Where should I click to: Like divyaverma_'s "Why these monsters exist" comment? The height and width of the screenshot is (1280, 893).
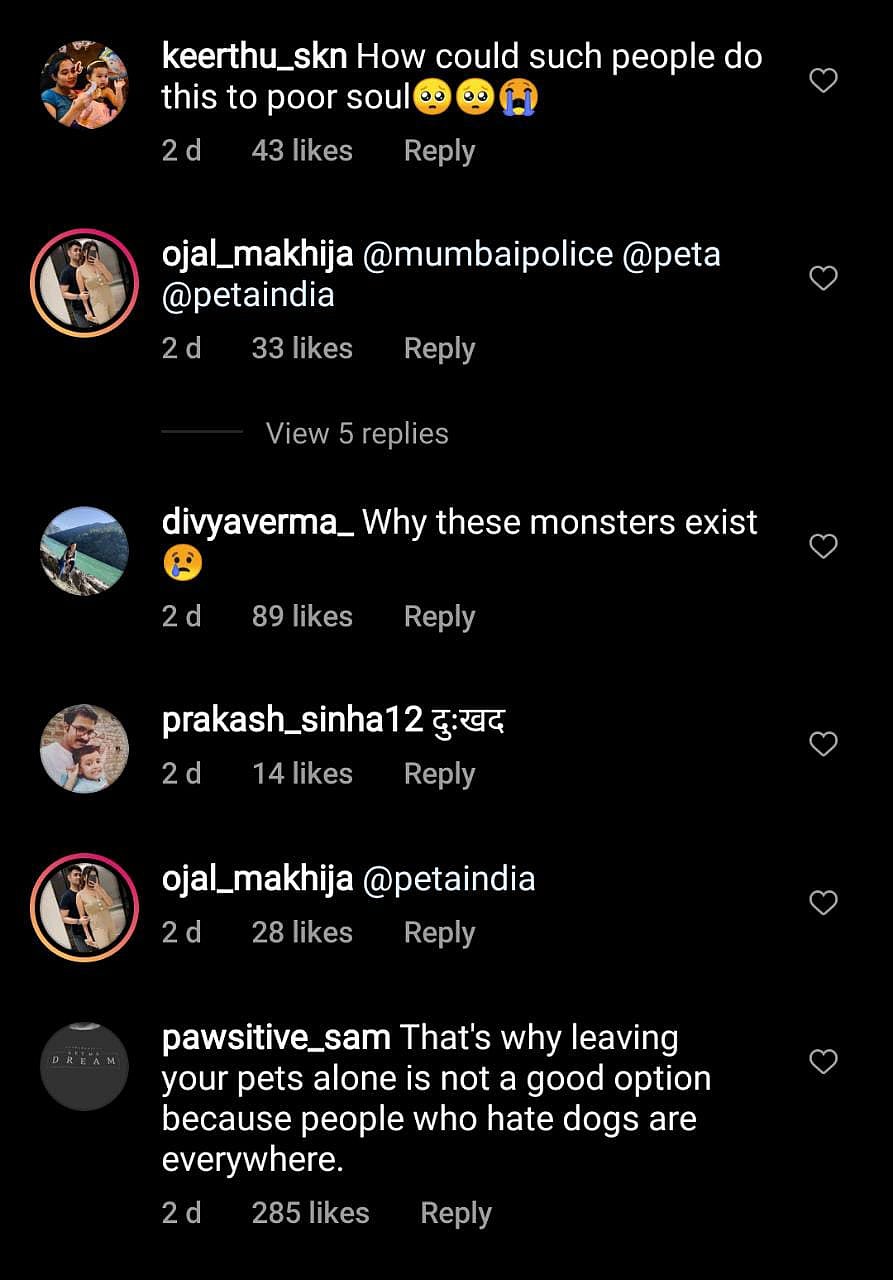tap(822, 546)
